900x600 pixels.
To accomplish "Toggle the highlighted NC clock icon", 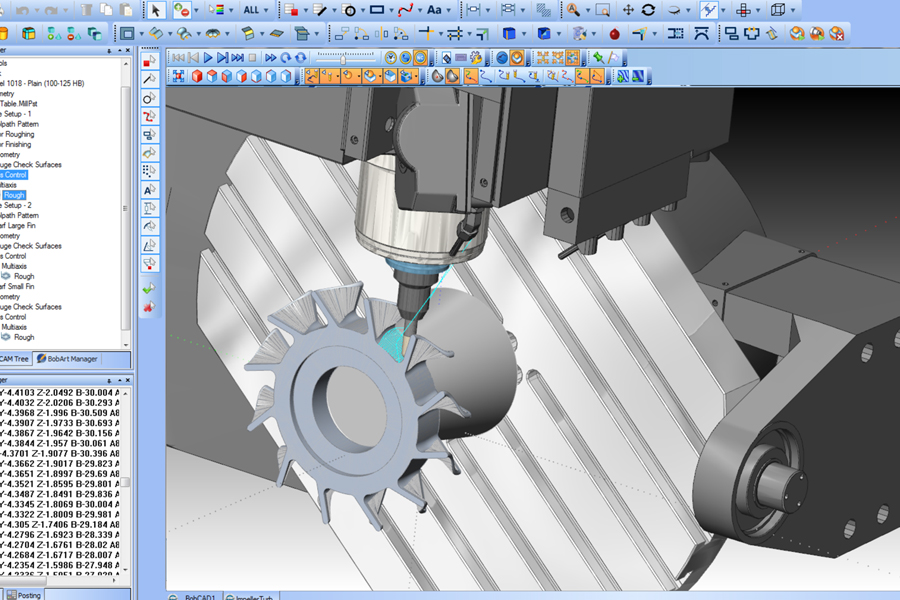I will point(420,57).
